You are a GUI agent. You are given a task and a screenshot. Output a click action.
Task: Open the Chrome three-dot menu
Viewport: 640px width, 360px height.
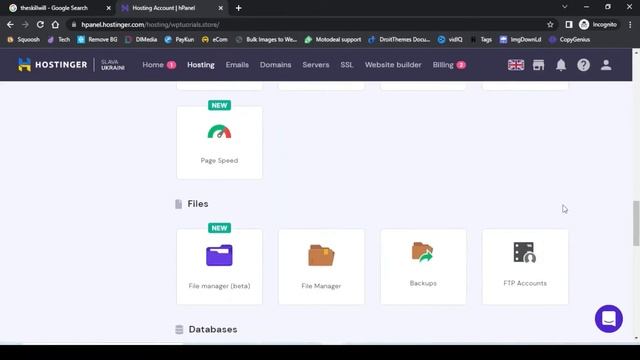click(x=630, y=24)
